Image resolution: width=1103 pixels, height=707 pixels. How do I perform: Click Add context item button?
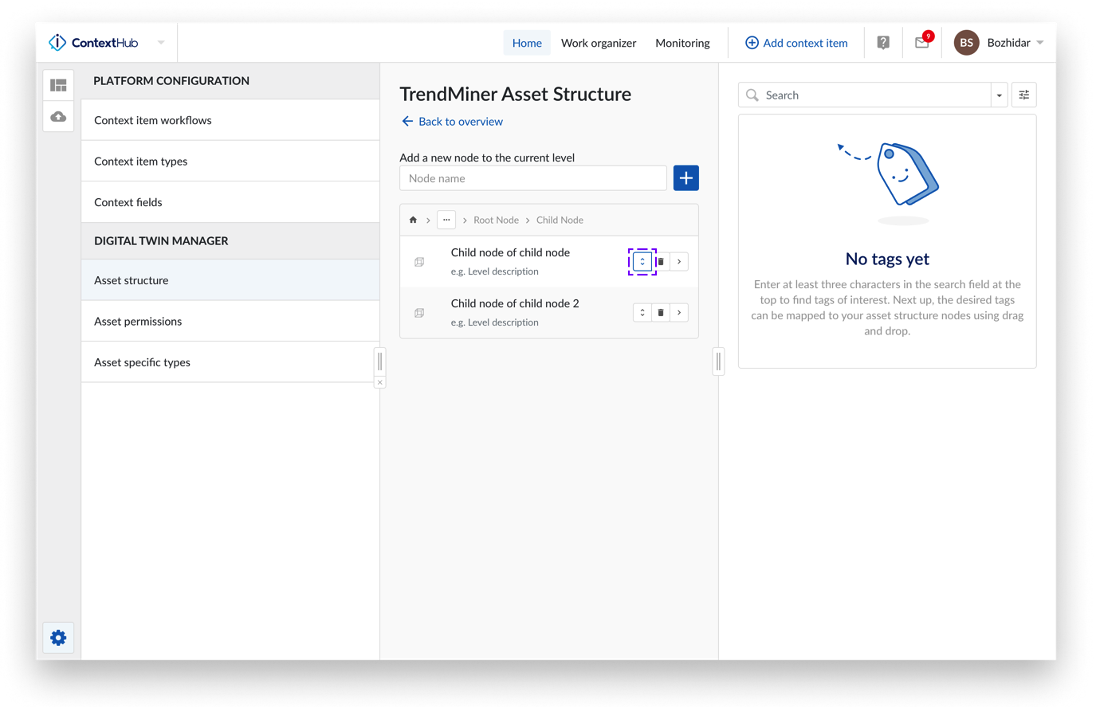pos(796,43)
